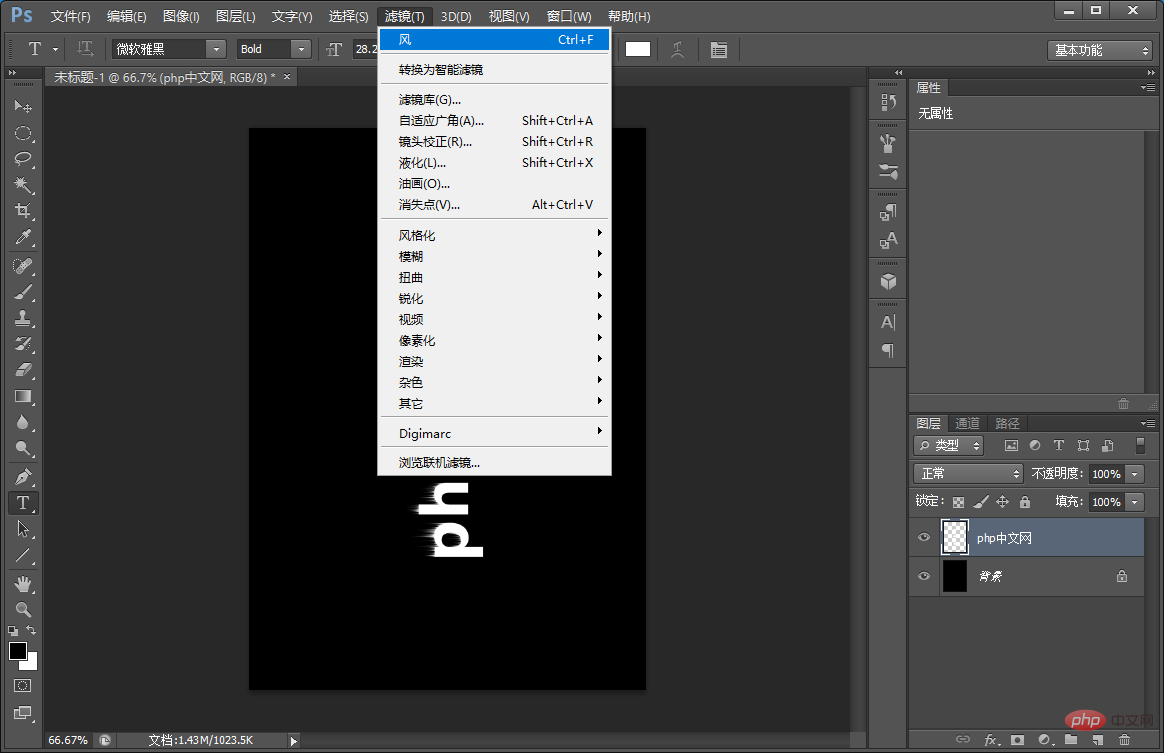Hide the php中文网 layer
1164x753 pixels.
[924, 538]
